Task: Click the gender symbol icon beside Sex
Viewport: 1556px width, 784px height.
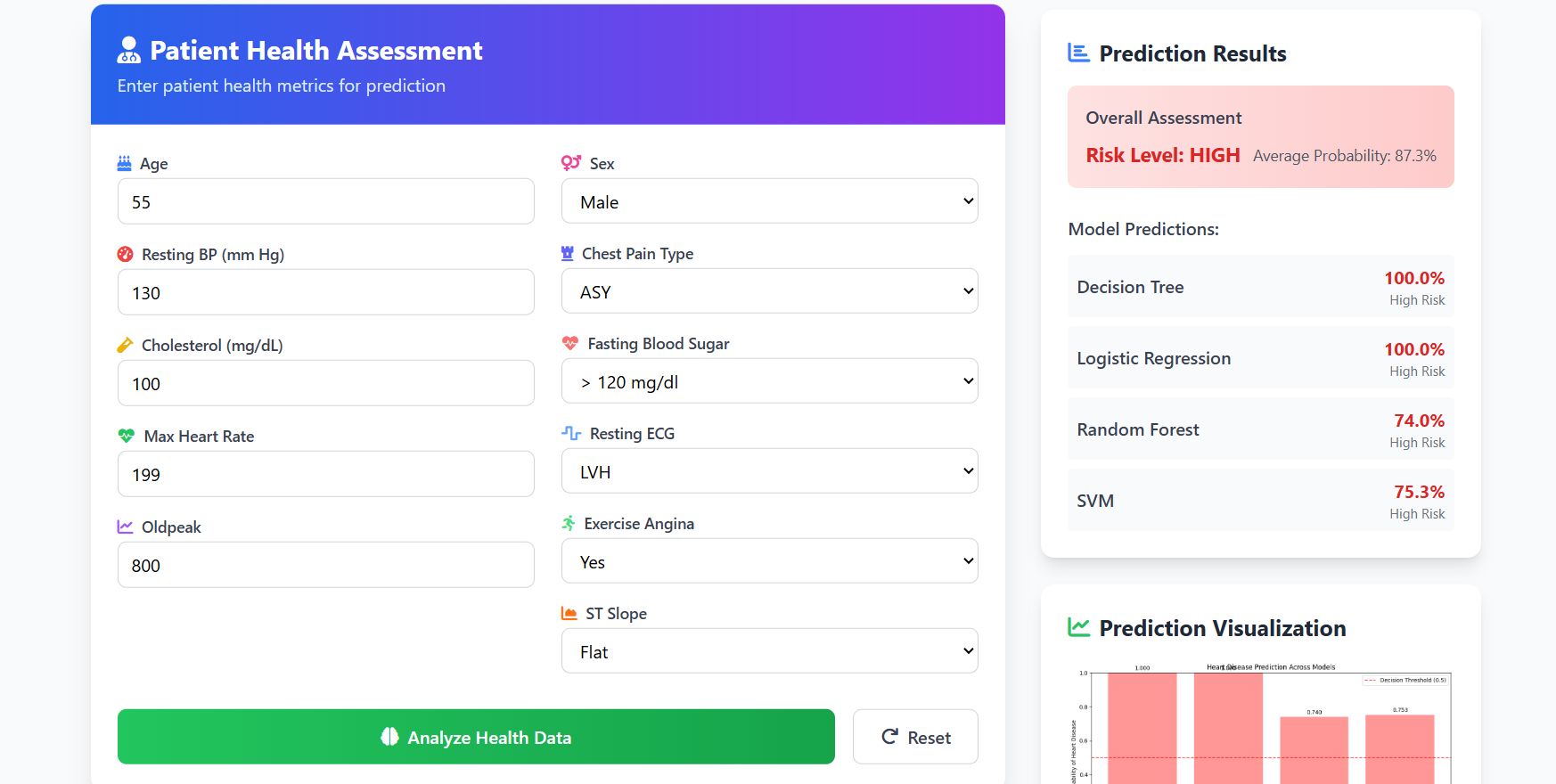Action: click(x=571, y=163)
